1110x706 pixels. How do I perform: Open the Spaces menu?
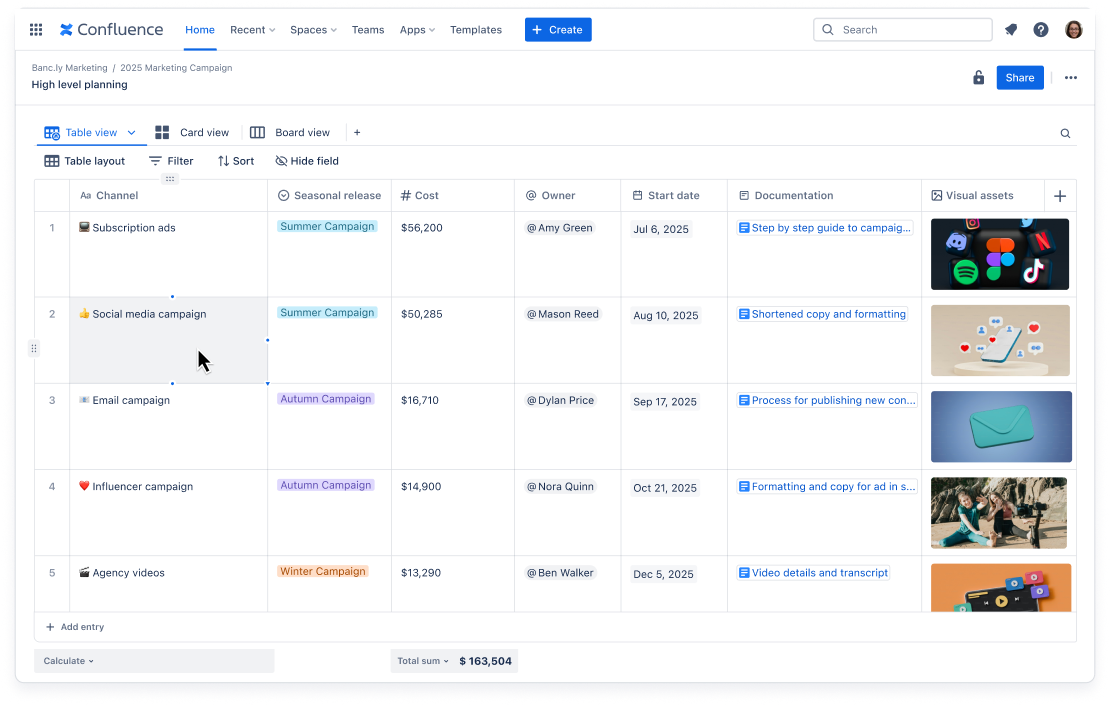[313, 30]
